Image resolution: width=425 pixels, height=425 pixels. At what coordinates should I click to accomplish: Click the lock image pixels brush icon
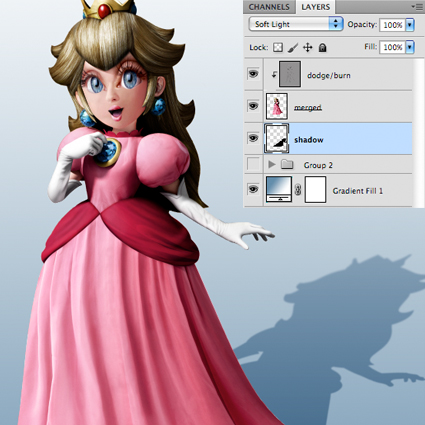[x=292, y=48]
